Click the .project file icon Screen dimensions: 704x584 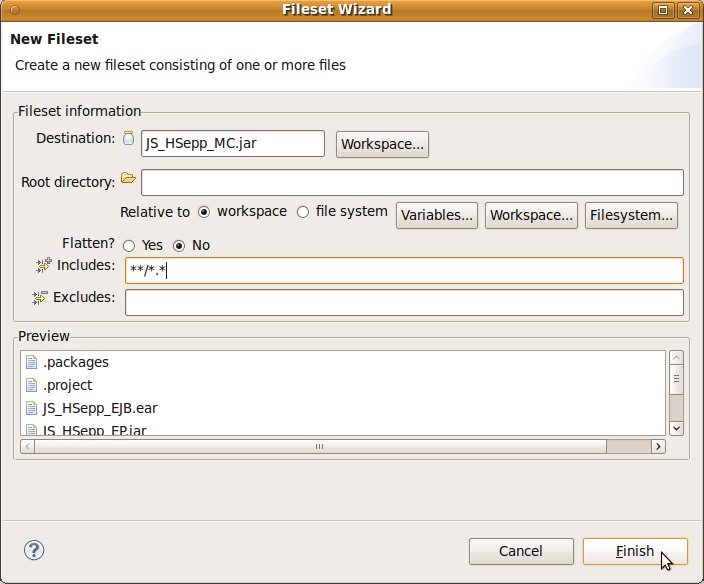31,385
